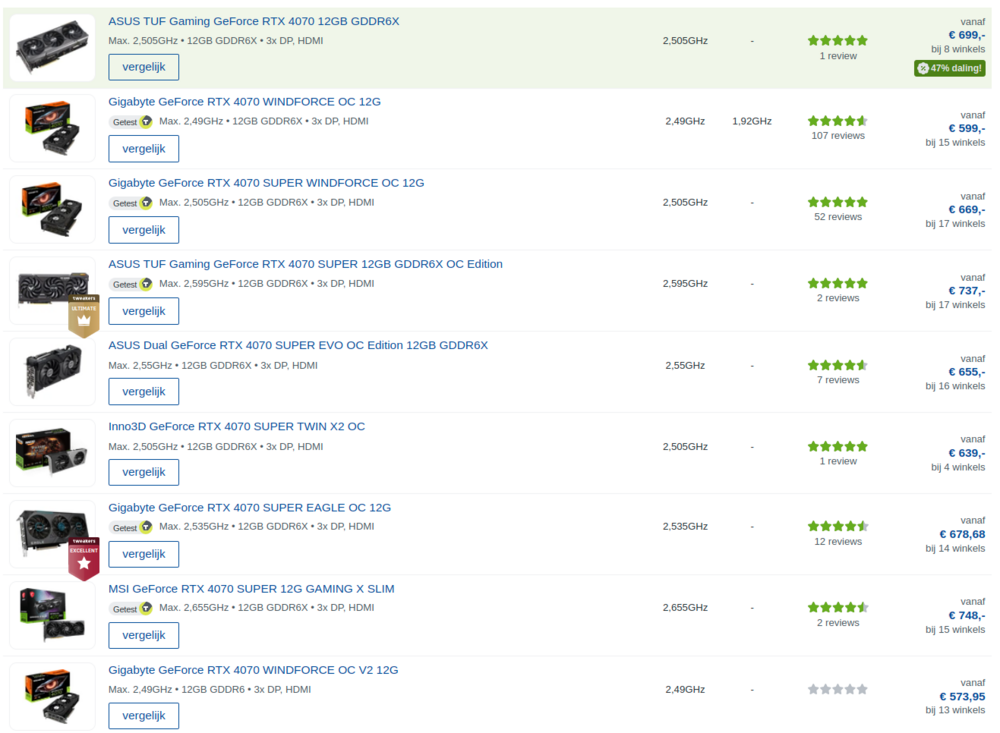Click the Tweakers Excellent award badge
Image resolution: width=1000 pixels, height=733 pixels.
84,558
